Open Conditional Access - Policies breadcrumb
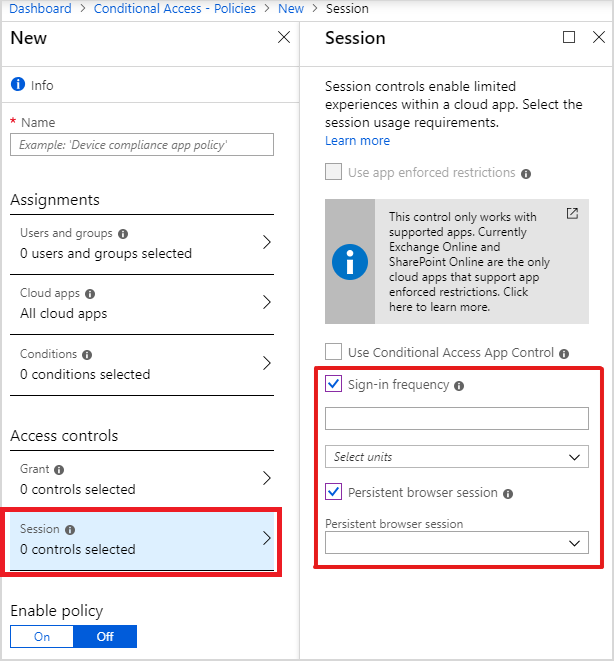The height and width of the screenshot is (661, 614). point(174,8)
